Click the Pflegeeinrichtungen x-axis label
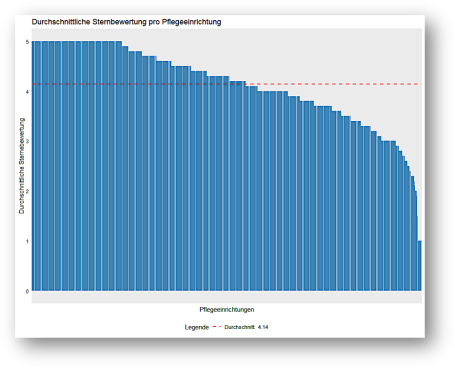The width and height of the screenshot is (455, 368). (227, 309)
